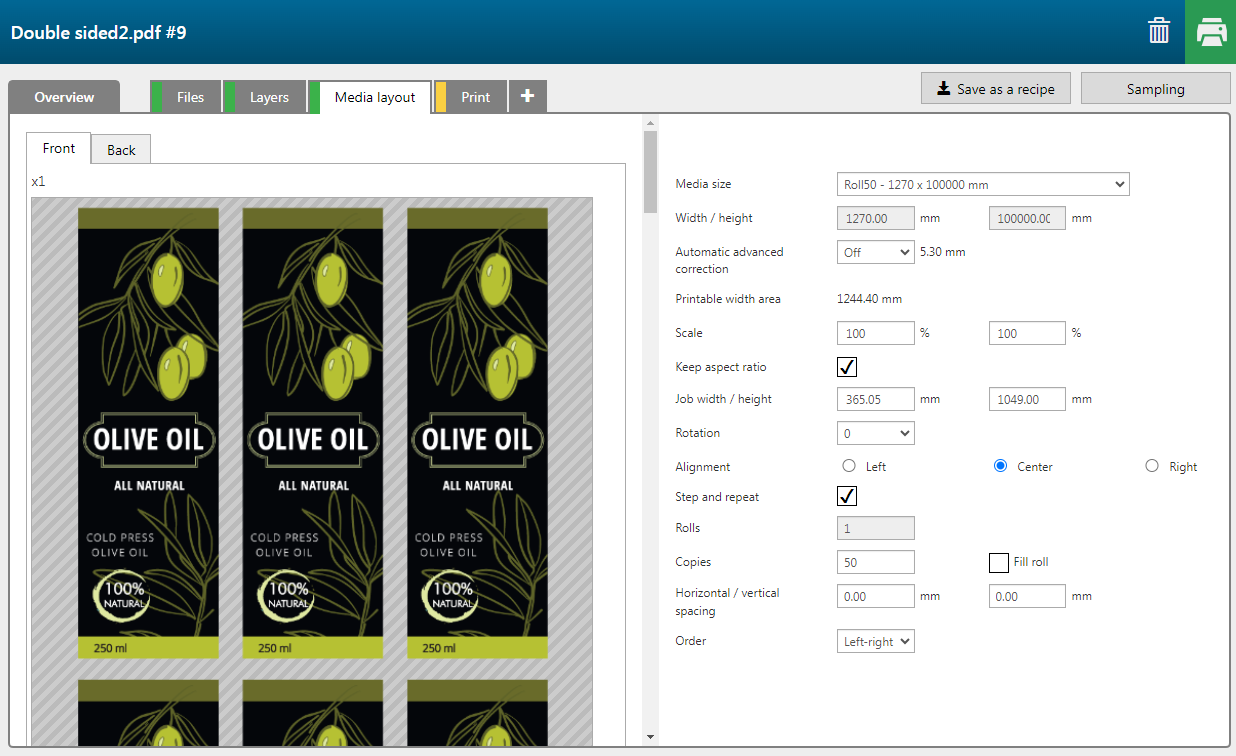Click the Copies input field

875,562
